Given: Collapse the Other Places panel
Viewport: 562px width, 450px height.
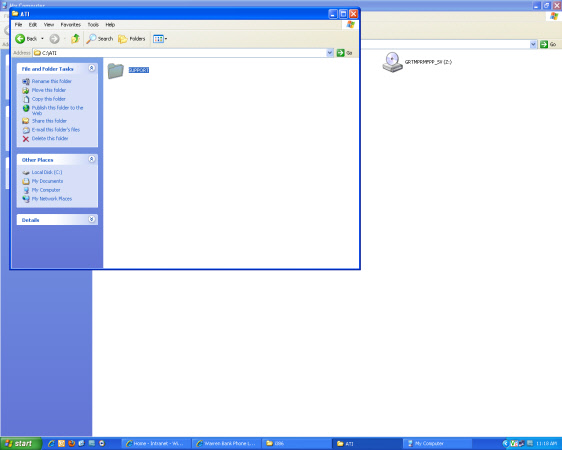Looking at the screenshot, I should pos(92,159).
